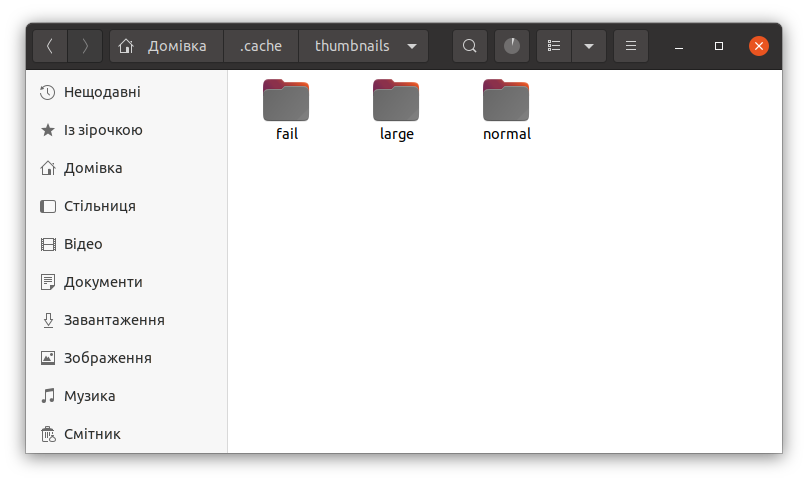This screenshot has height=482, width=808.
Task: Go to Домівка in the path bar
Action: click(x=166, y=46)
